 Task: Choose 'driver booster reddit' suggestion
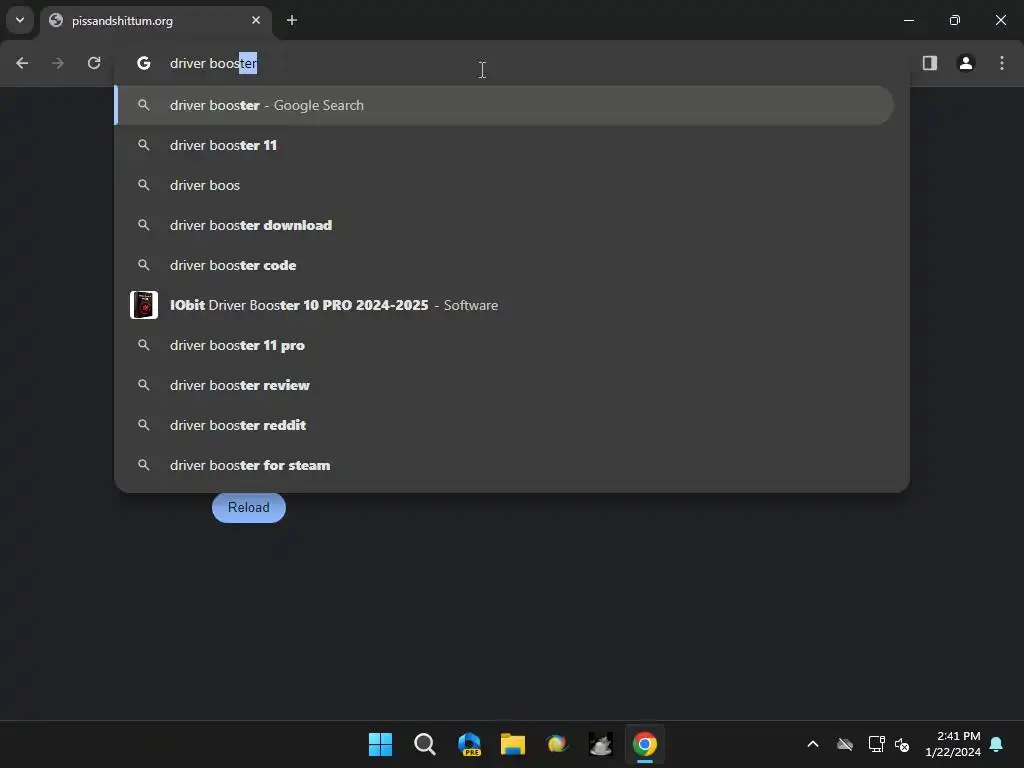coord(504,425)
